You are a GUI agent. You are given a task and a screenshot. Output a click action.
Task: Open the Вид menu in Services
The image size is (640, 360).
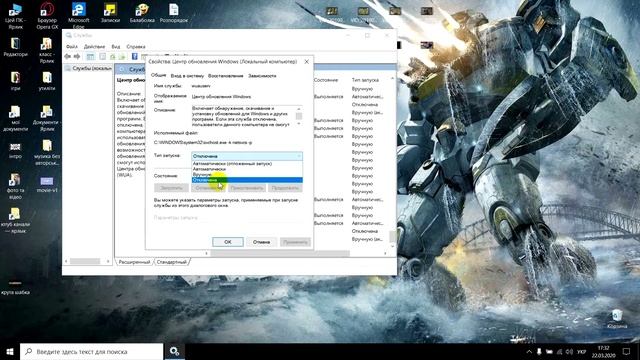116,47
